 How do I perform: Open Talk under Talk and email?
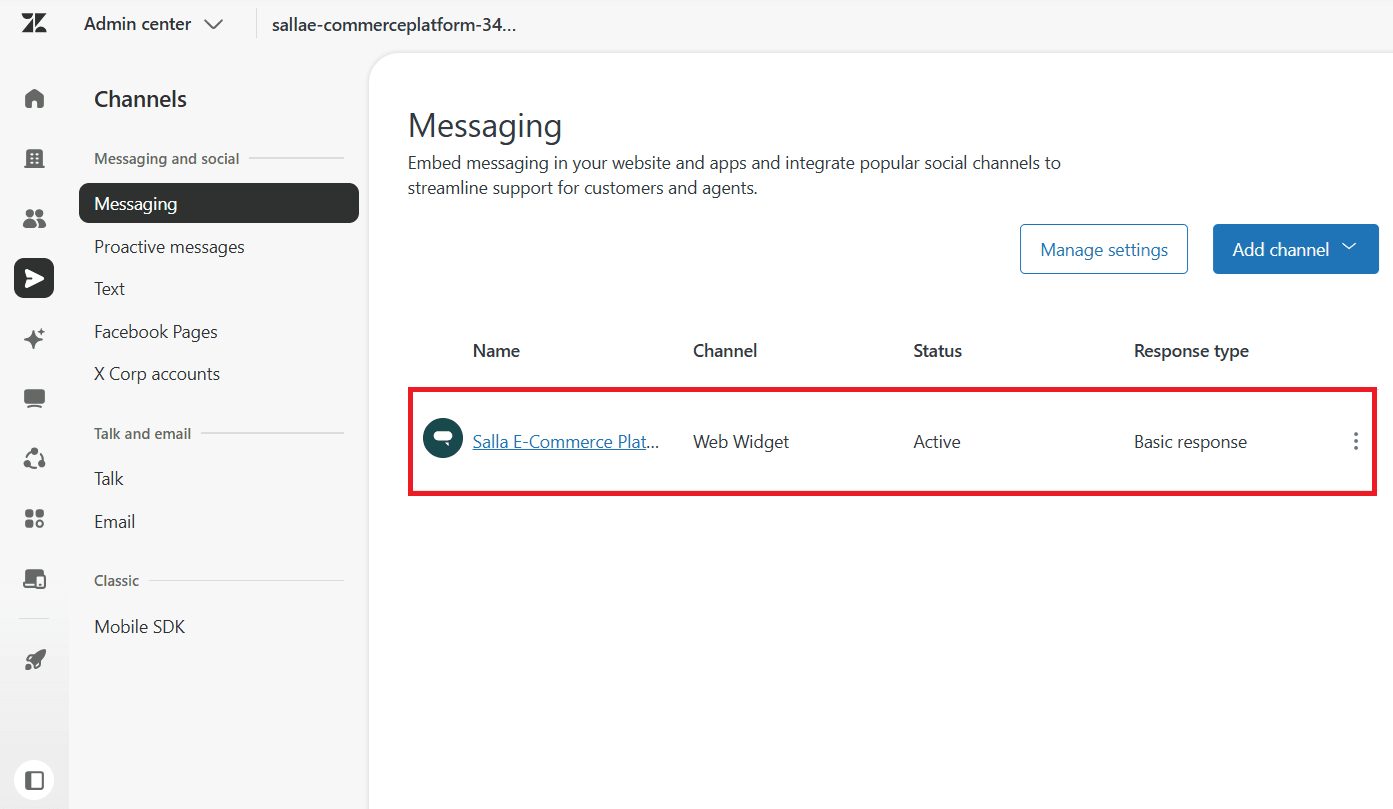(x=109, y=479)
